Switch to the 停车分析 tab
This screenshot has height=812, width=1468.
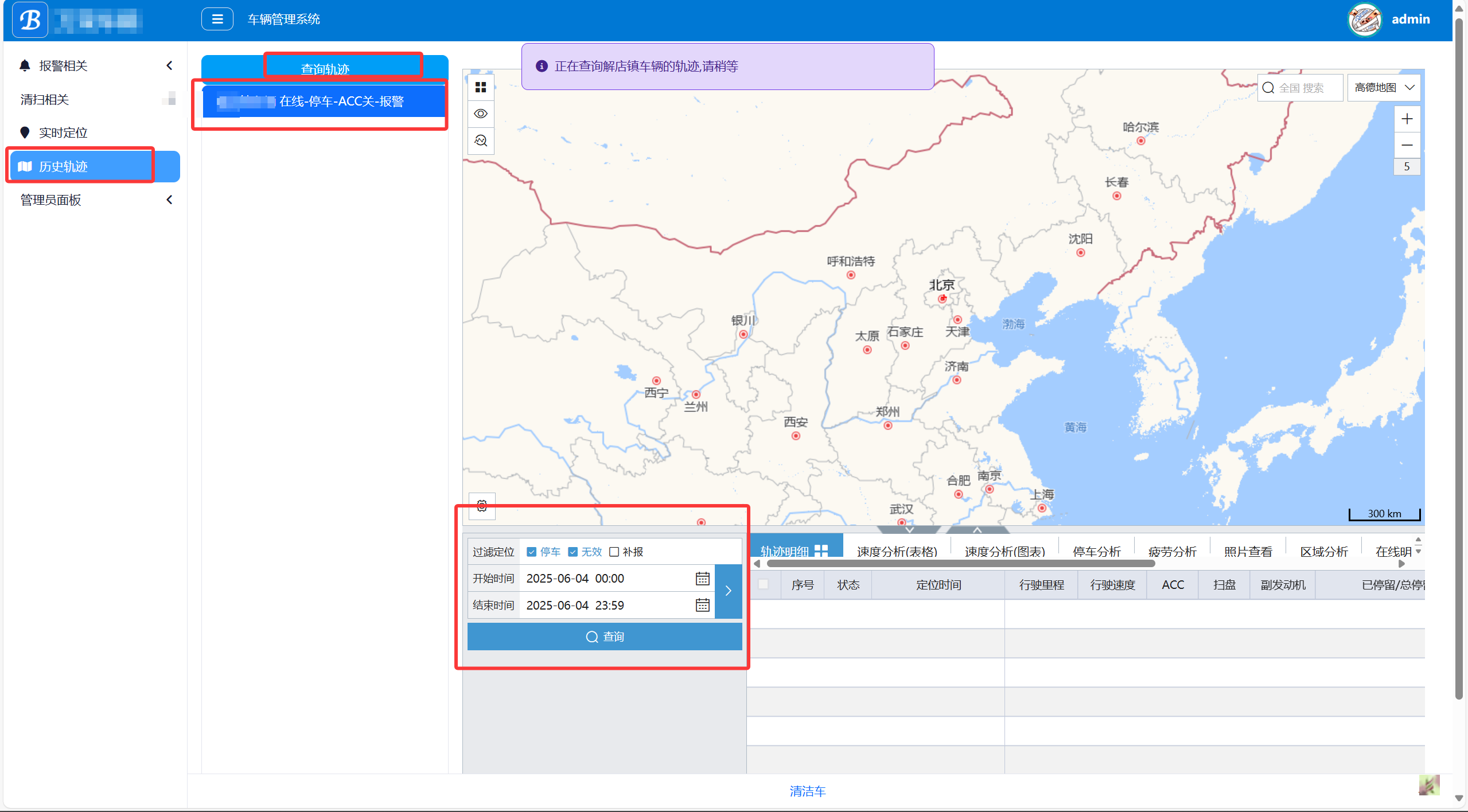point(1096,552)
